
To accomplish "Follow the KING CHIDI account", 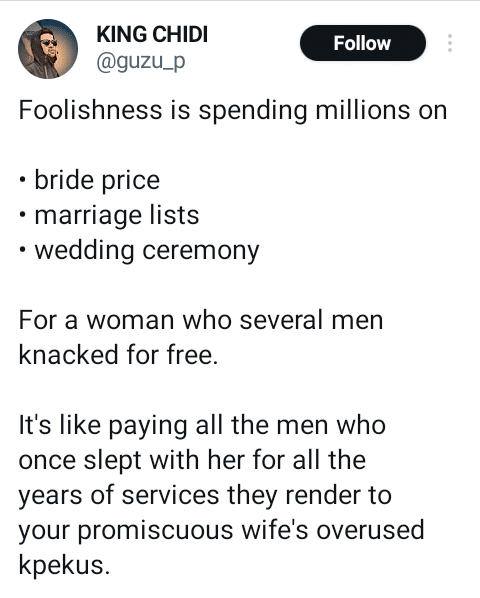I will (363, 43).
